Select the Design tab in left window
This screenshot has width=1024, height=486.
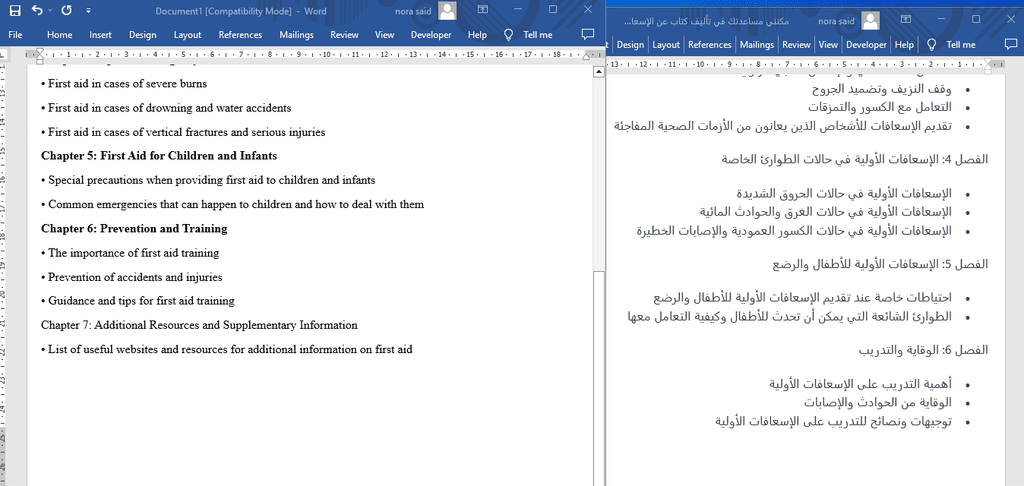[x=142, y=35]
